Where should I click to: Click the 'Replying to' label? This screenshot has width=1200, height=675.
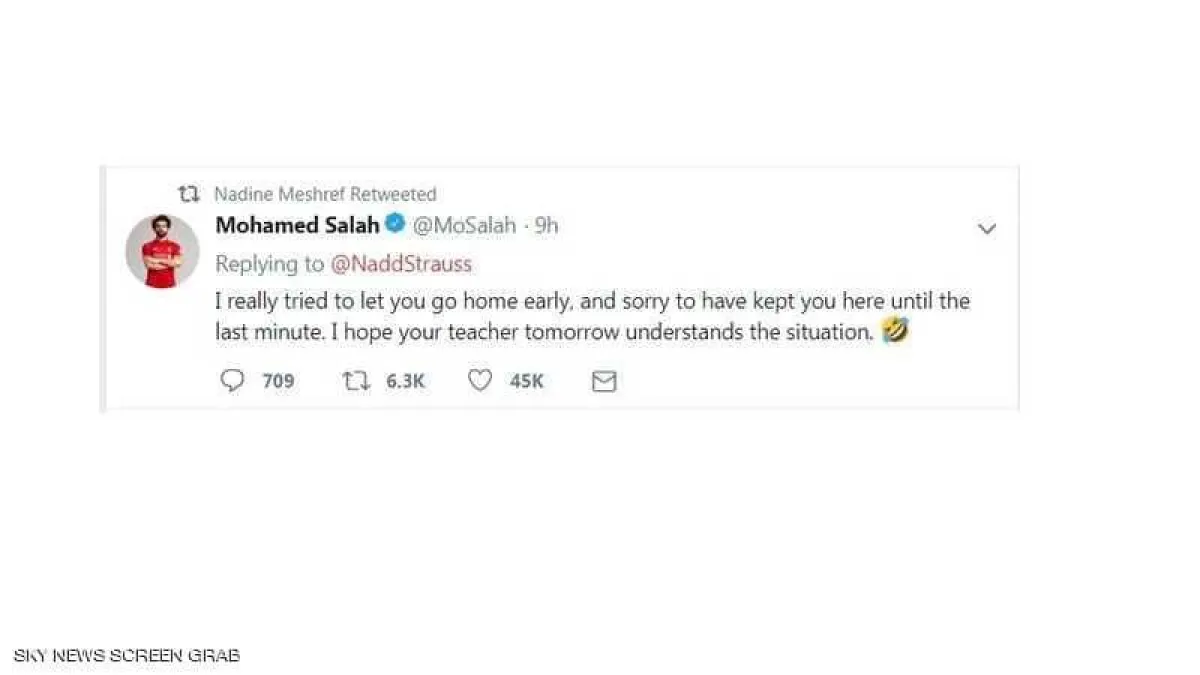point(270,264)
